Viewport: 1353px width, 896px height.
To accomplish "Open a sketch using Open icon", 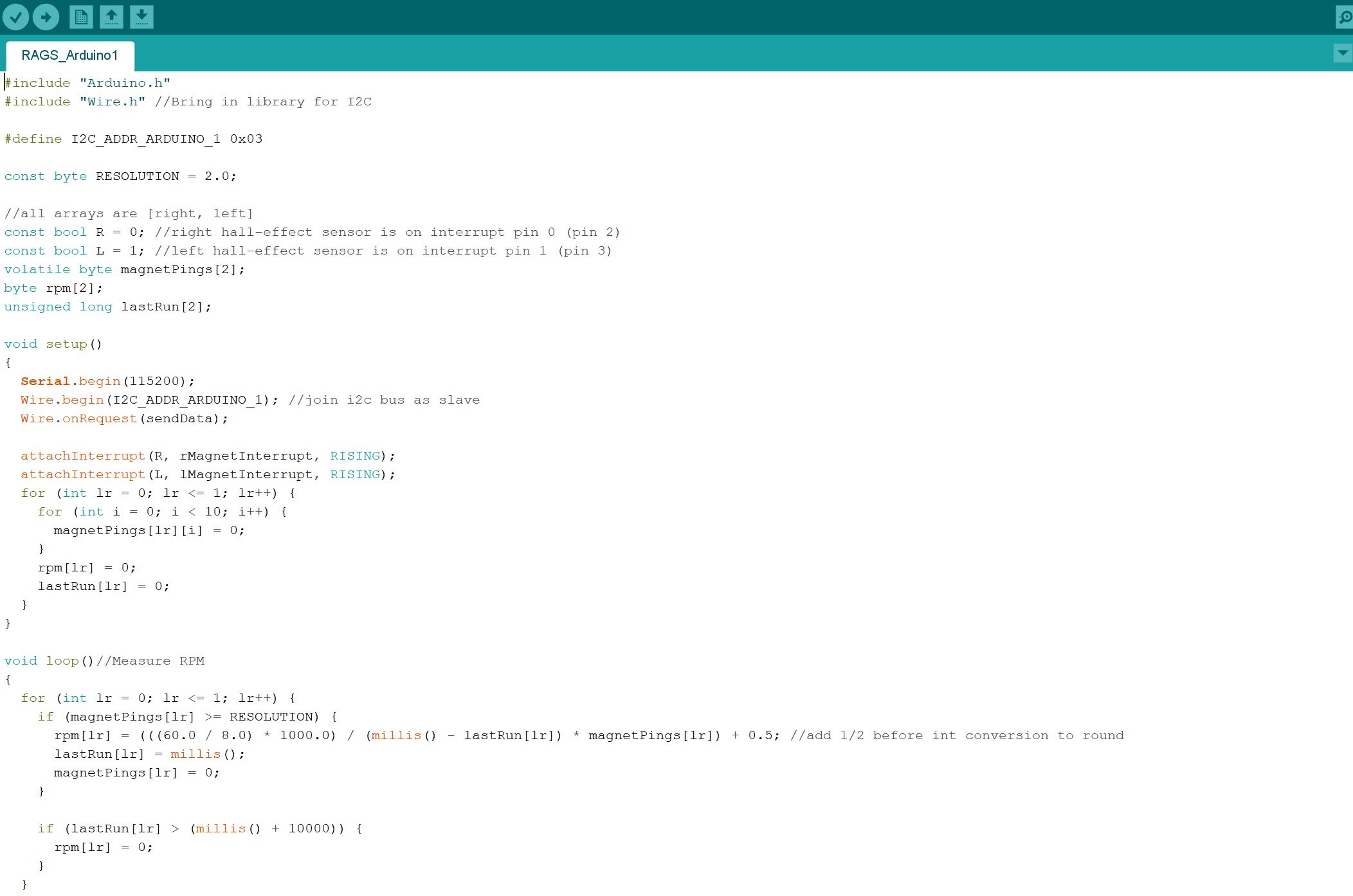I will (111, 17).
